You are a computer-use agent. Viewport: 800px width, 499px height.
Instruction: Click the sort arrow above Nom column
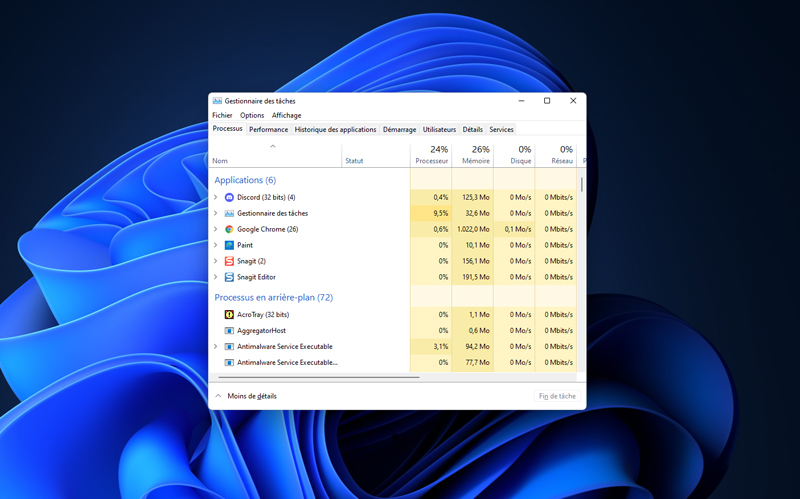click(273, 146)
